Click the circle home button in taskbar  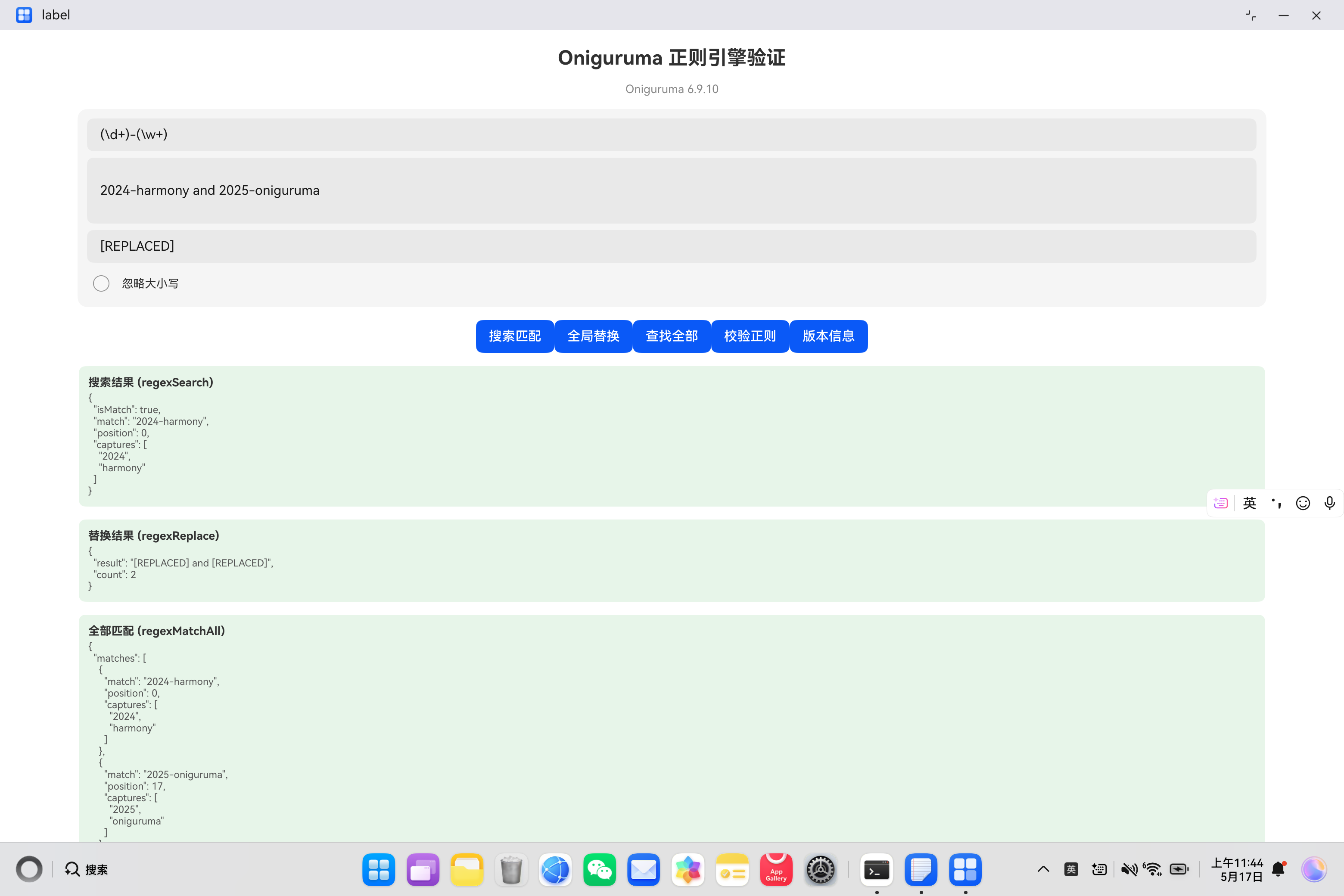[x=29, y=869]
